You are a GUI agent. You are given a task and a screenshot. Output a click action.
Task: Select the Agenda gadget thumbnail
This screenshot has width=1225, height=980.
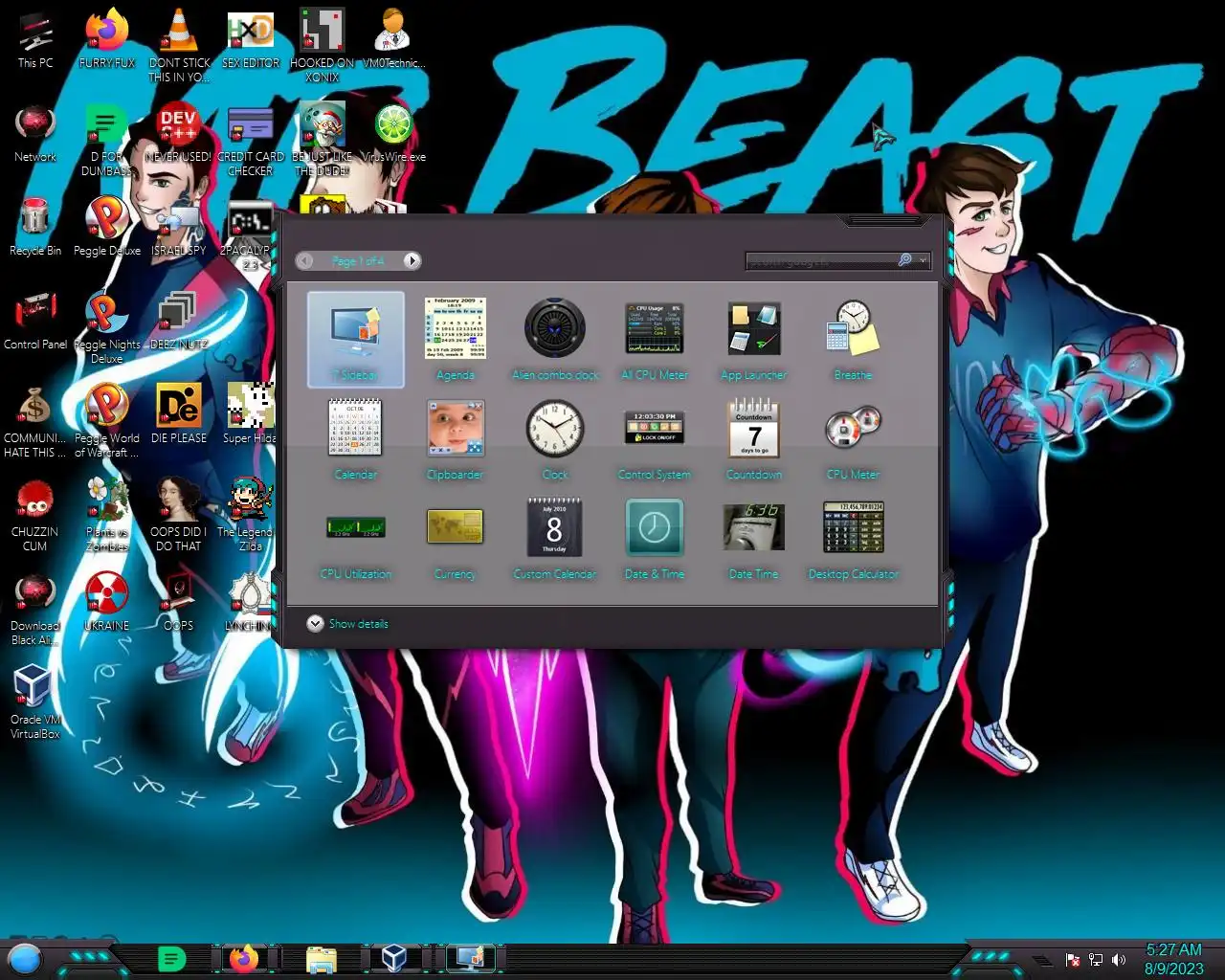click(x=456, y=328)
